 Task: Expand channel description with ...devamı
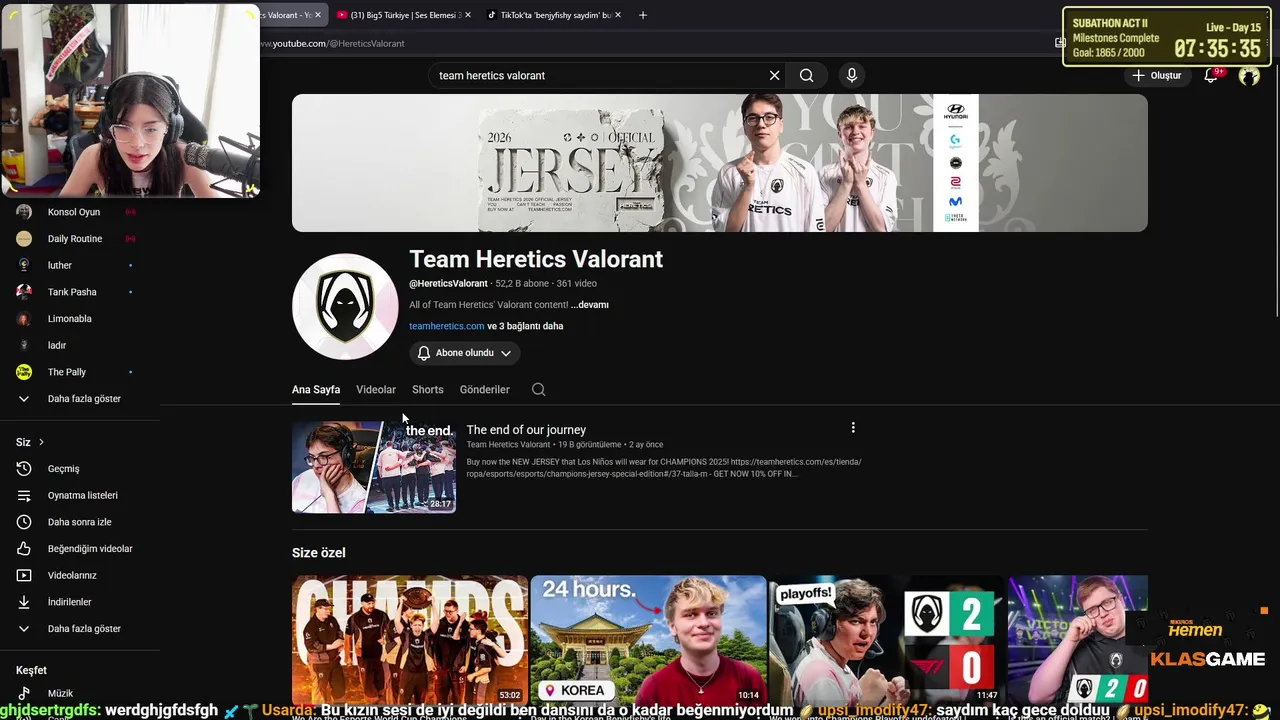[589, 305]
